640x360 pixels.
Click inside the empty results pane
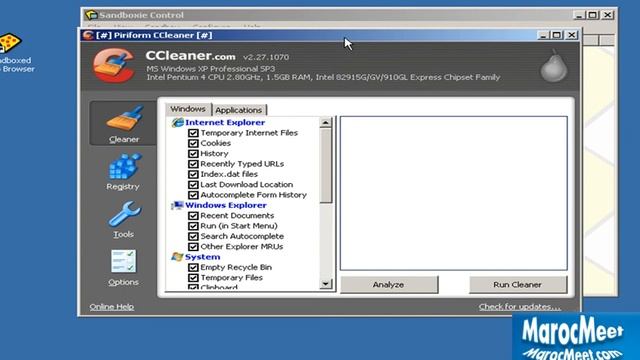coord(453,193)
